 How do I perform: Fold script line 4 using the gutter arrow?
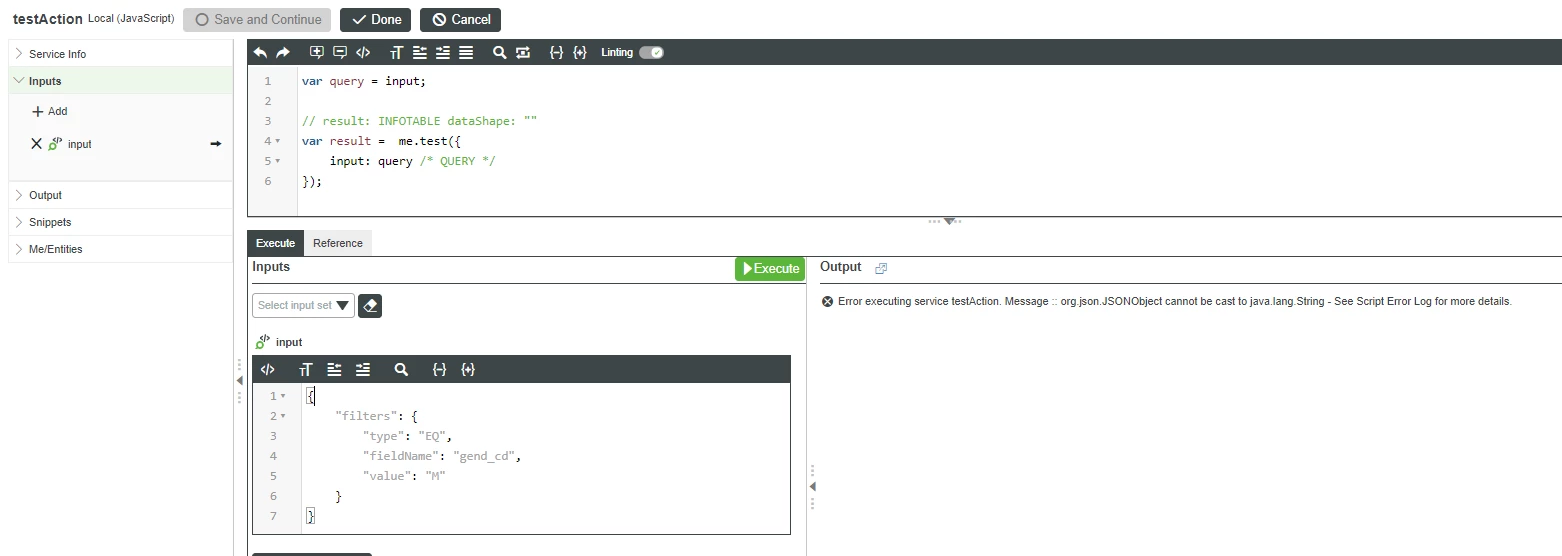278,141
